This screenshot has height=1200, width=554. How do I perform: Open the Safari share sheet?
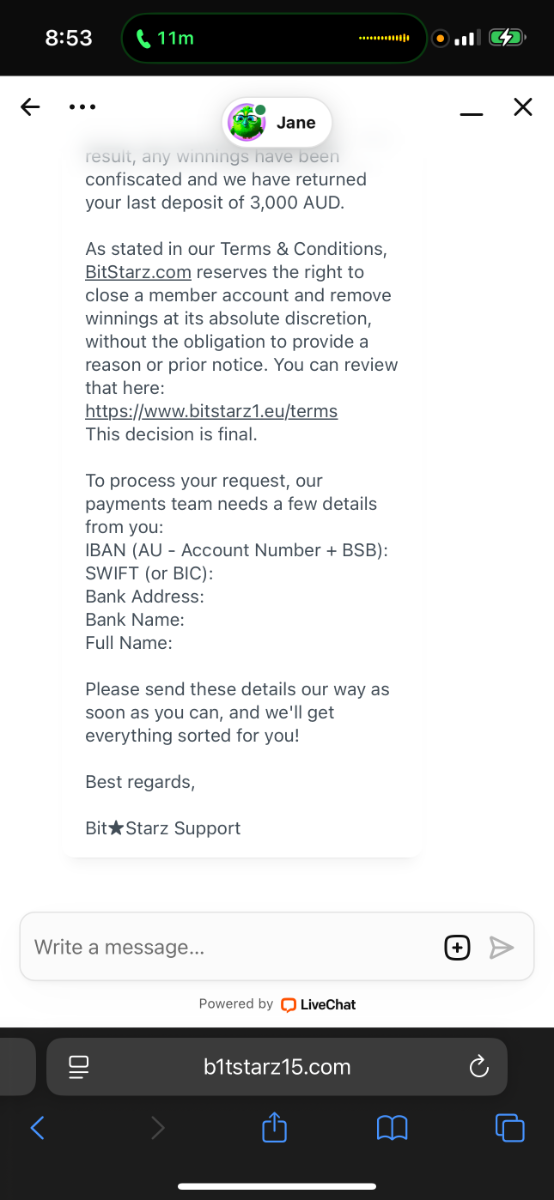point(275,1127)
